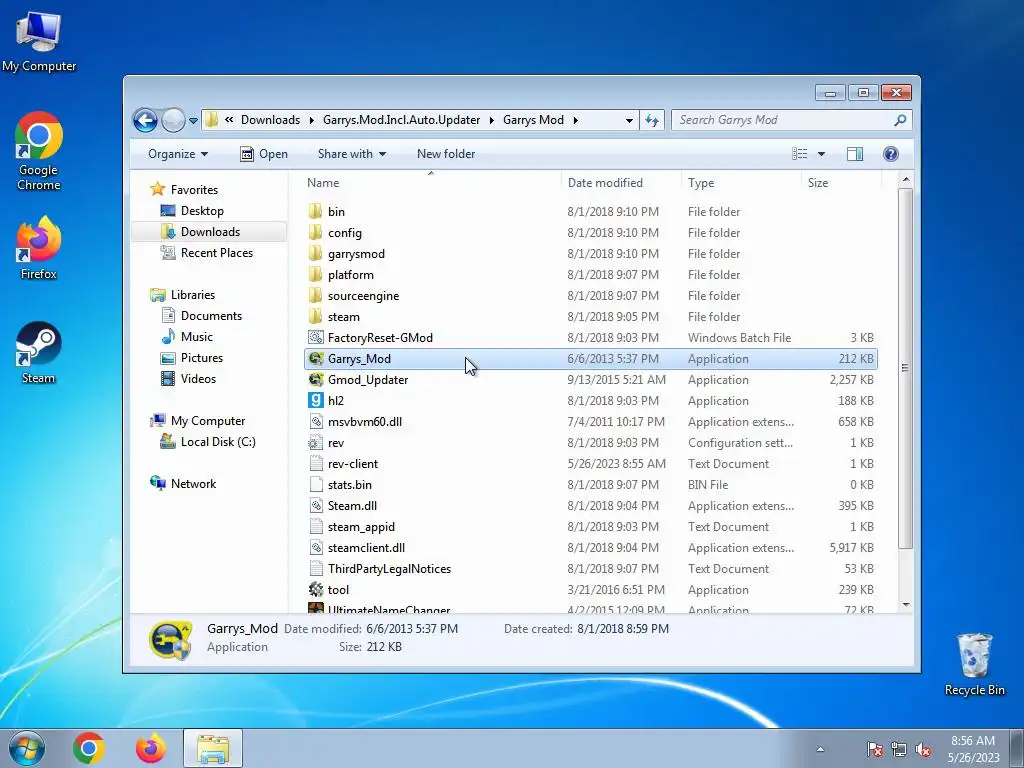The width and height of the screenshot is (1024, 768).
Task: Click the FactoryReset-GMod batch file icon
Action: click(316, 338)
